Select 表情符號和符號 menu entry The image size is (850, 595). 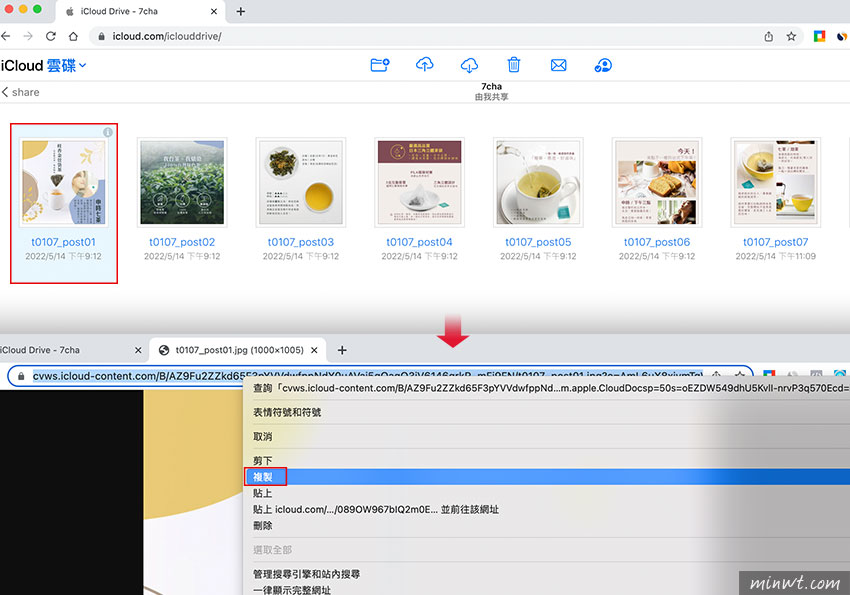[x=546, y=412]
